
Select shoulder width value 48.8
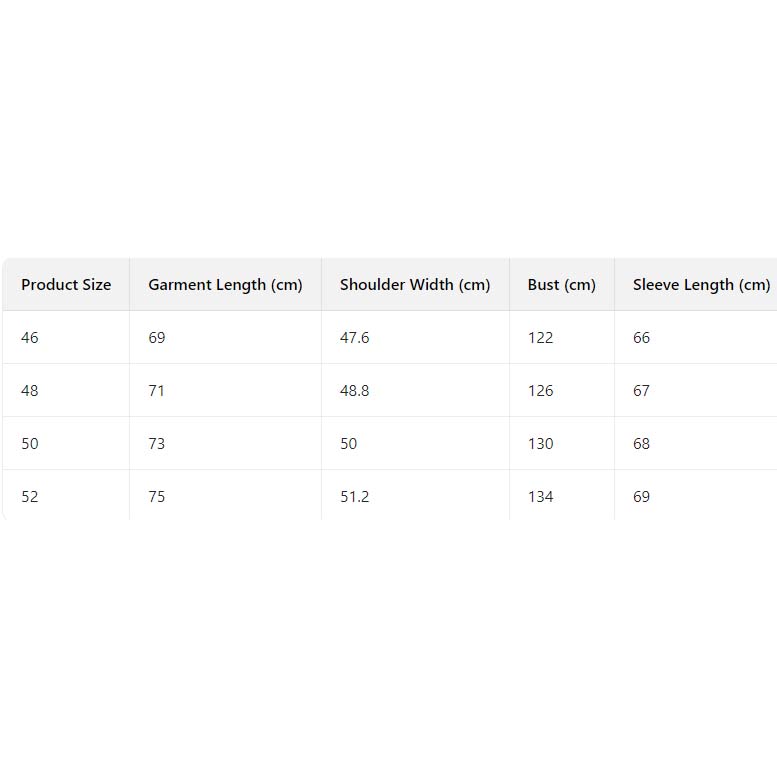click(x=354, y=391)
